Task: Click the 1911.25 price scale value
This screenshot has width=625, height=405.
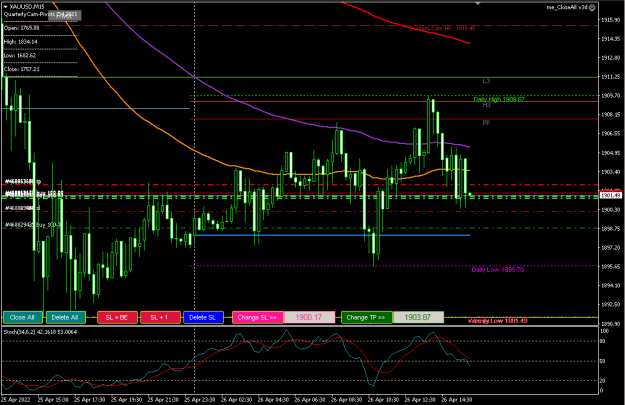Action: [611, 77]
